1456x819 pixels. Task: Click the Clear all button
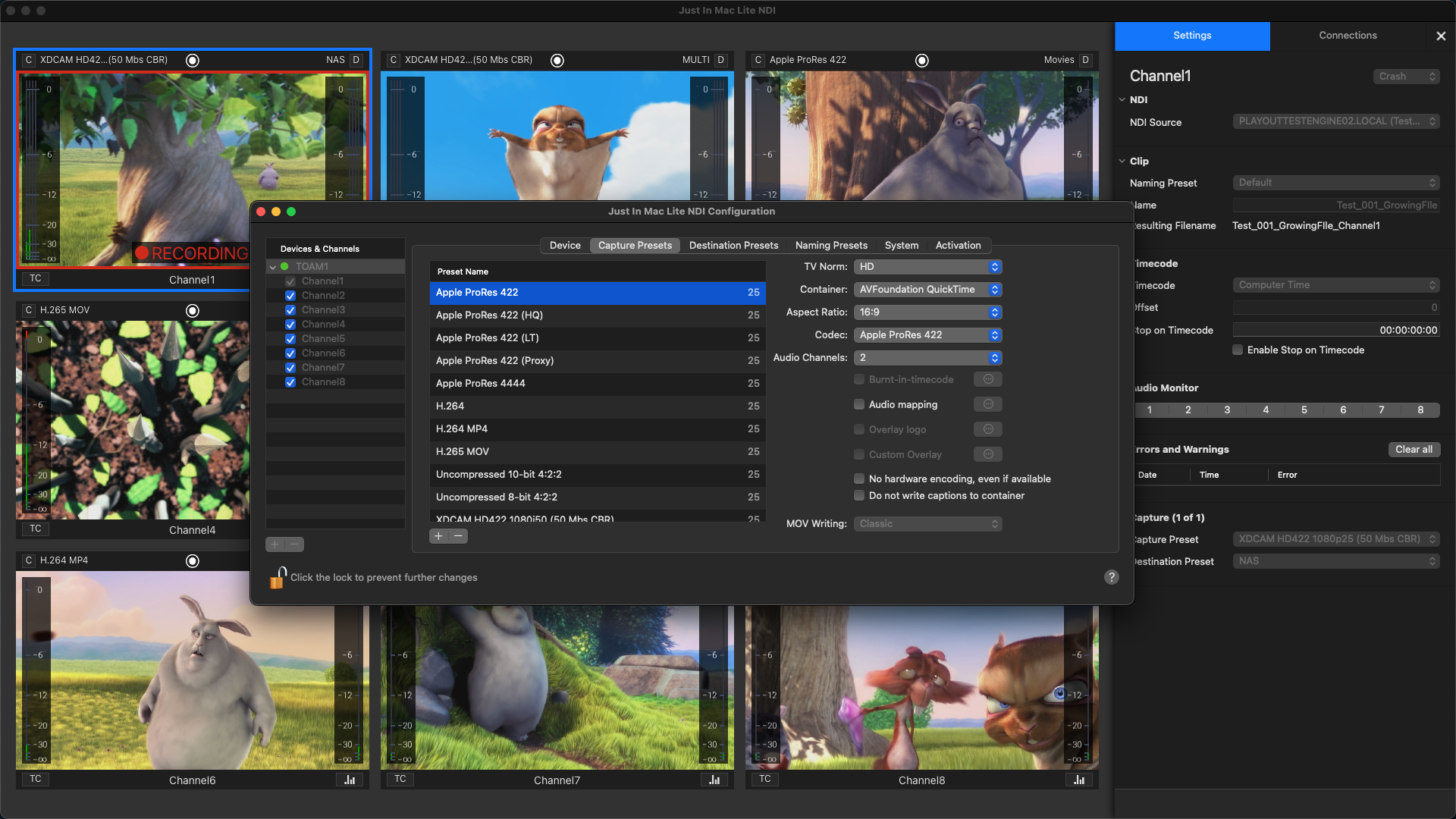(1414, 449)
